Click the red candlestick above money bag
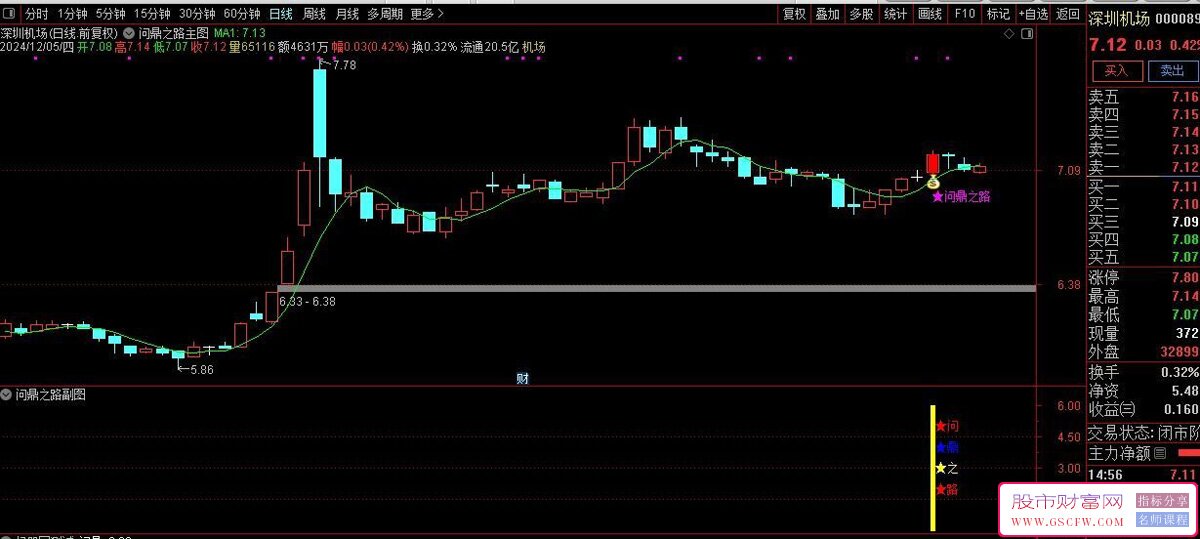The width and height of the screenshot is (1200, 539). [x=933, y=164]
